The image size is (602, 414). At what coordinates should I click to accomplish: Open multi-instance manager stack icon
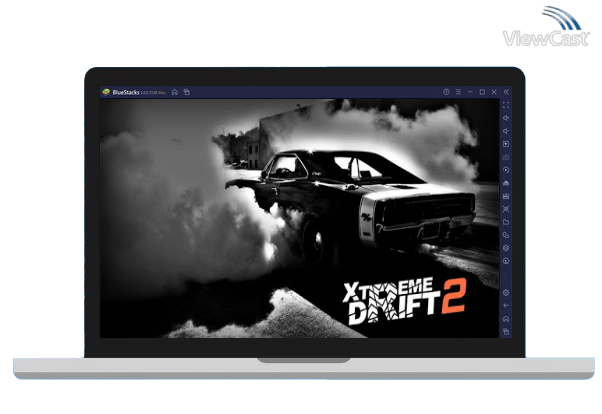pyautogui.click(x=506, y=248)
